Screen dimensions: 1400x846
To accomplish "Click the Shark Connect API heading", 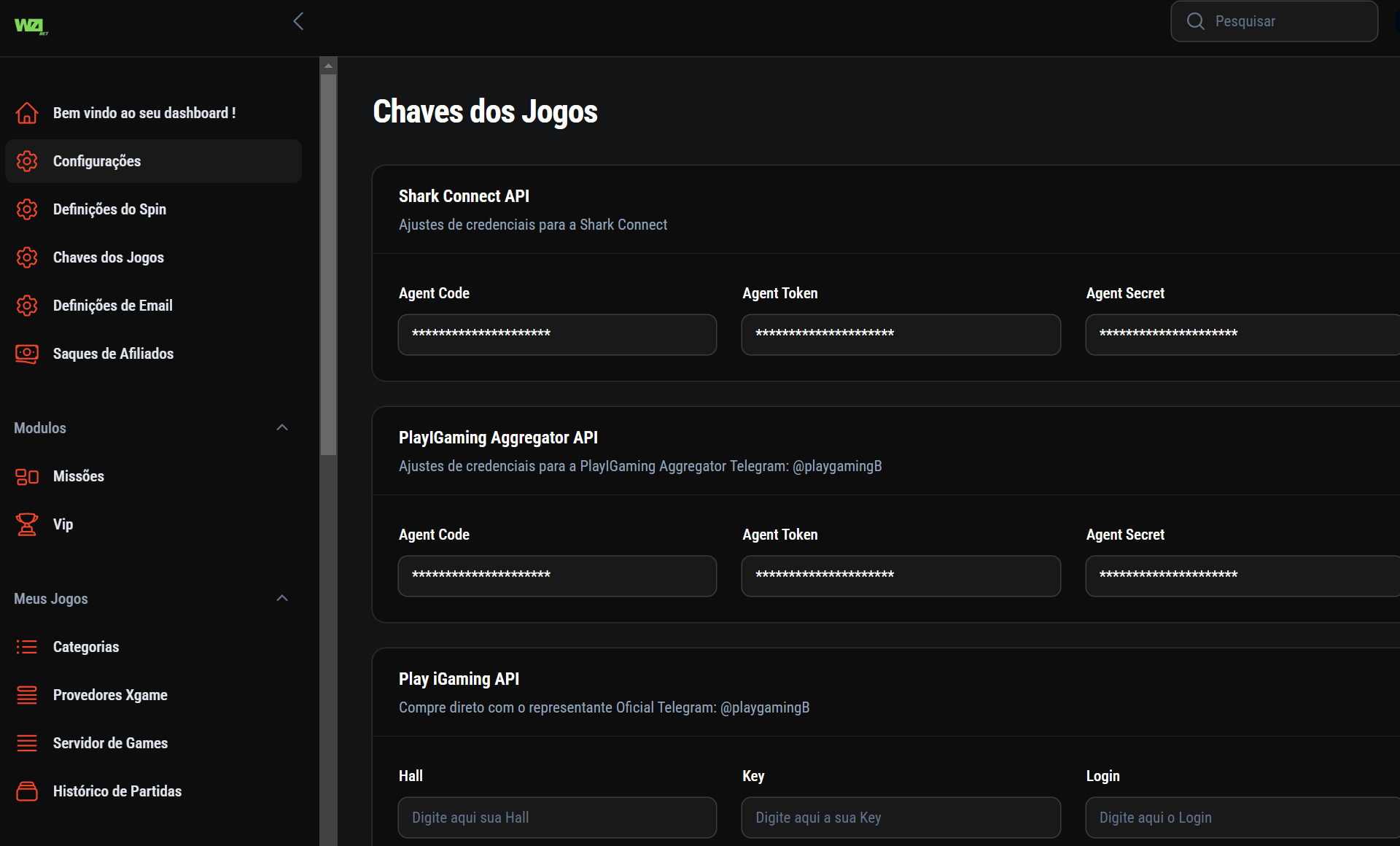I will click(464, 196).
